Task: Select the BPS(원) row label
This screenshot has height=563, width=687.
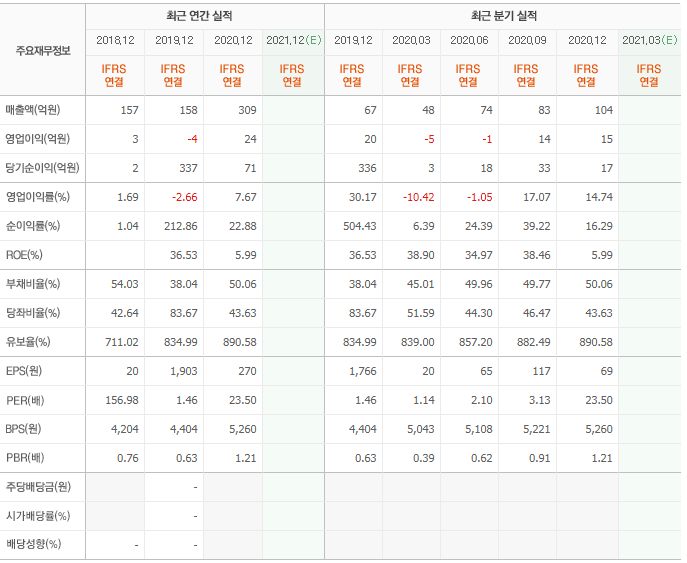Action: (24, 429)
